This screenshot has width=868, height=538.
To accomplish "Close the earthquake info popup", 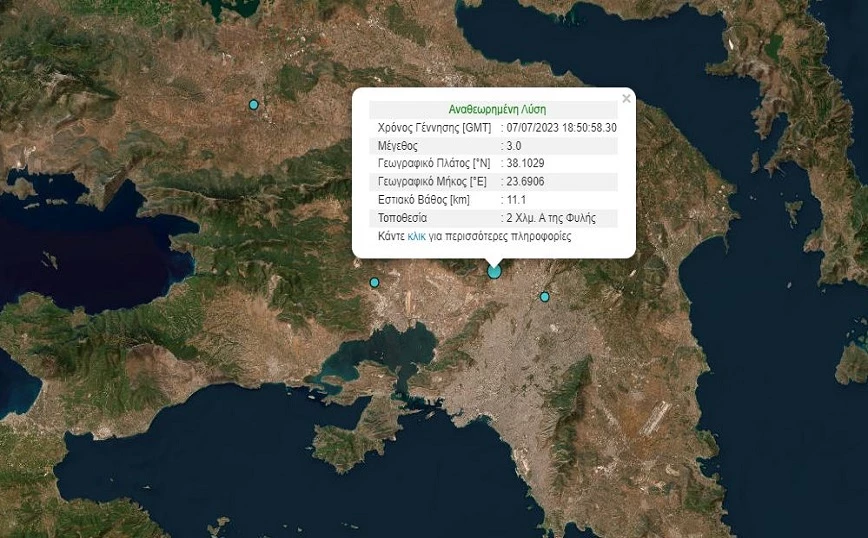I will click(626, 99).
